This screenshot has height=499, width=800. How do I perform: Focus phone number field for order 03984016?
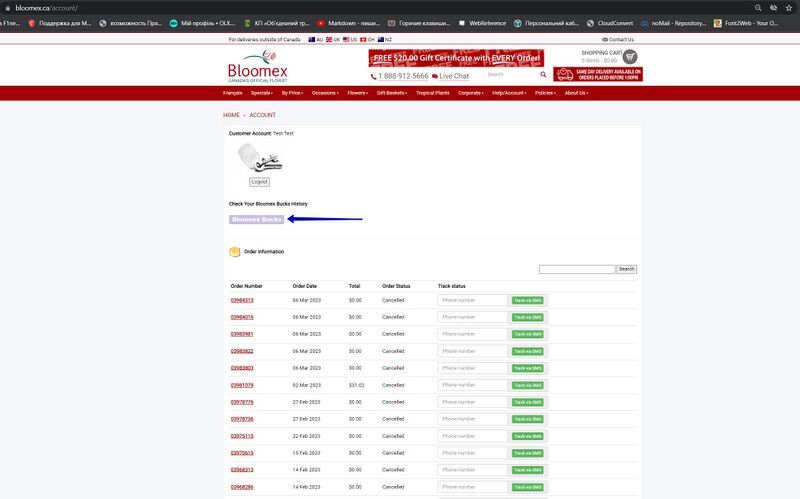pos(472,317)
